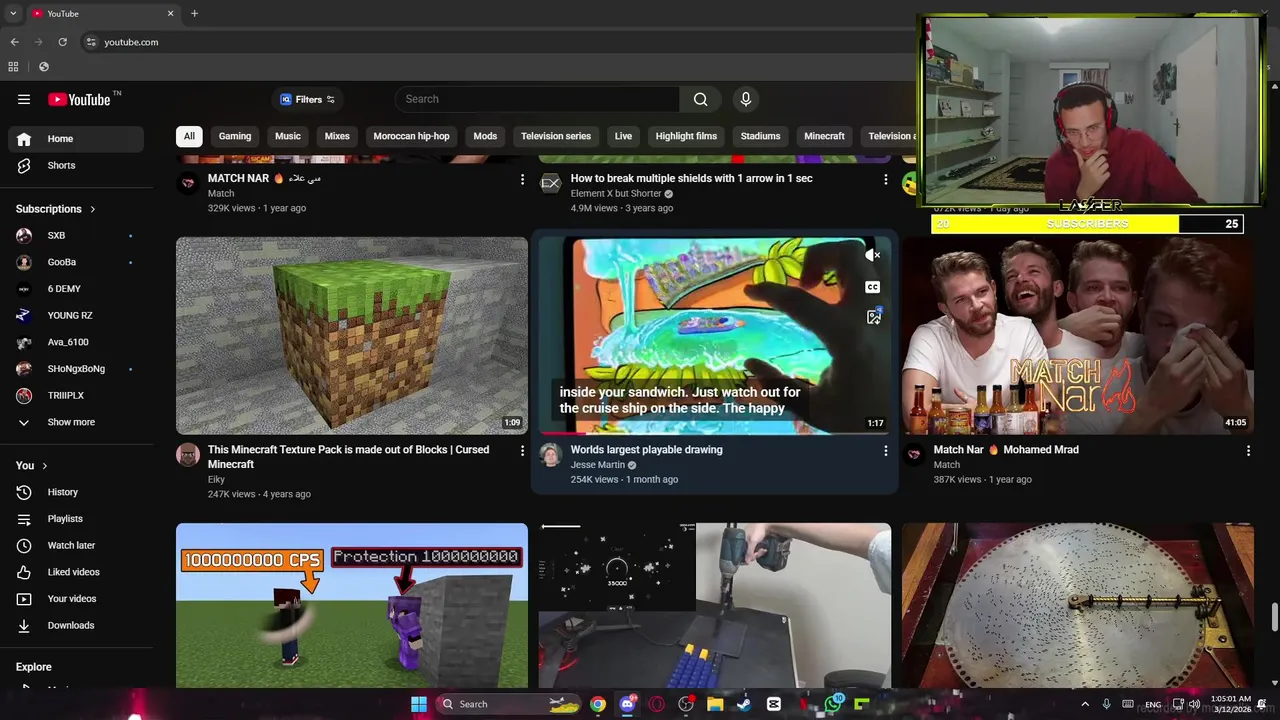Open options for Match Nar Mohamed Mrad
The width and height of the screenshot is (1280, 720).
[1248, 451]
